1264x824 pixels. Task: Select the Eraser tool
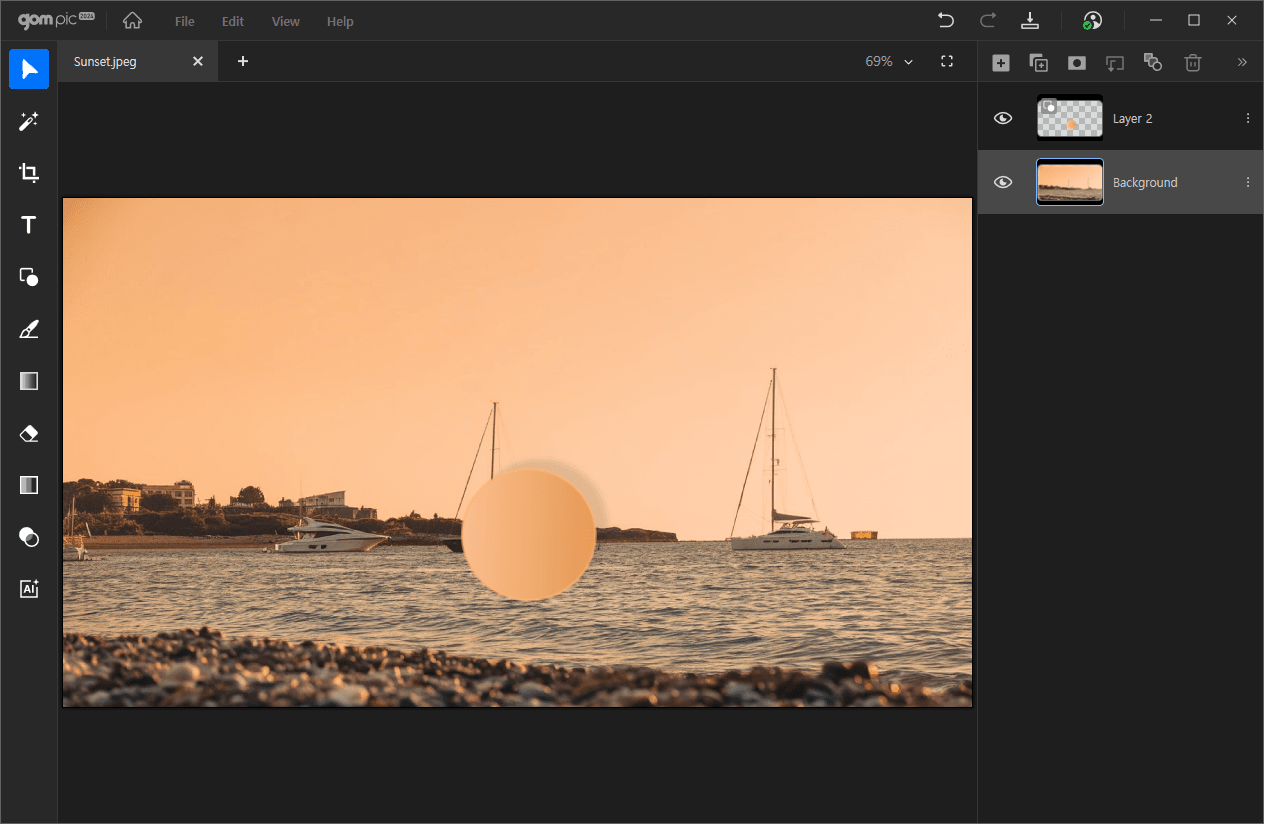(29, 433)
